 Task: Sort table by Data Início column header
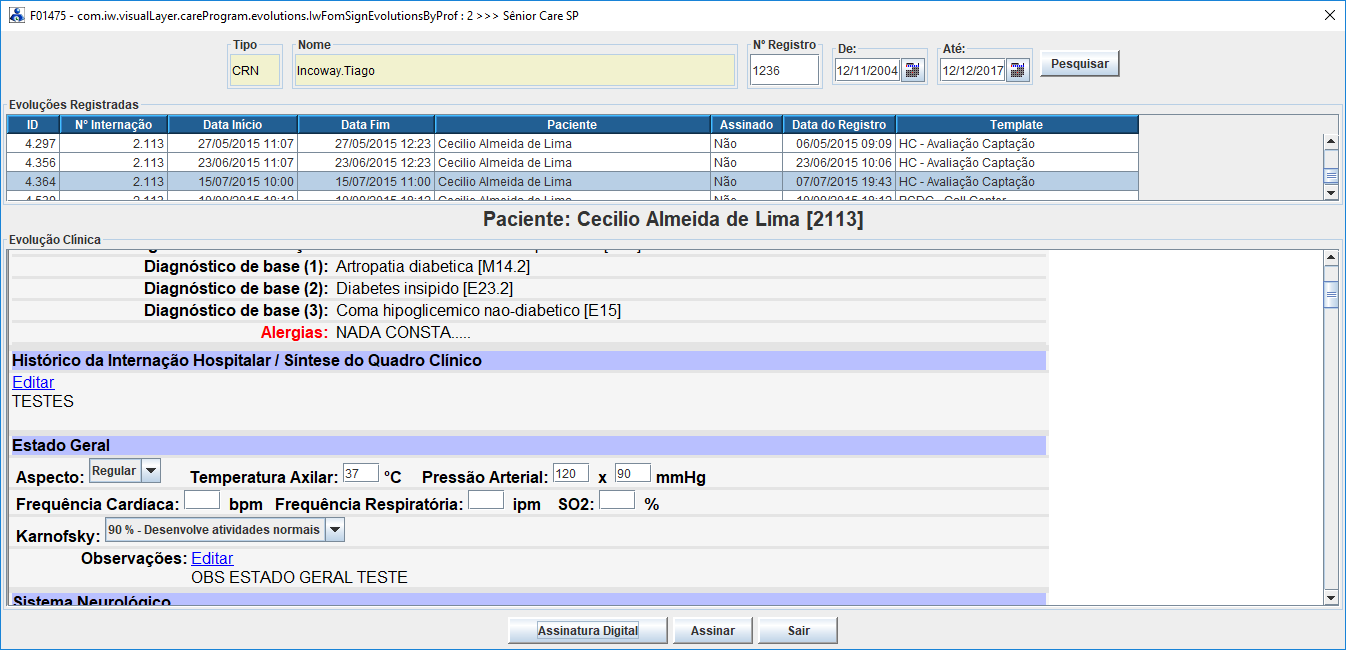coord(232,125)
